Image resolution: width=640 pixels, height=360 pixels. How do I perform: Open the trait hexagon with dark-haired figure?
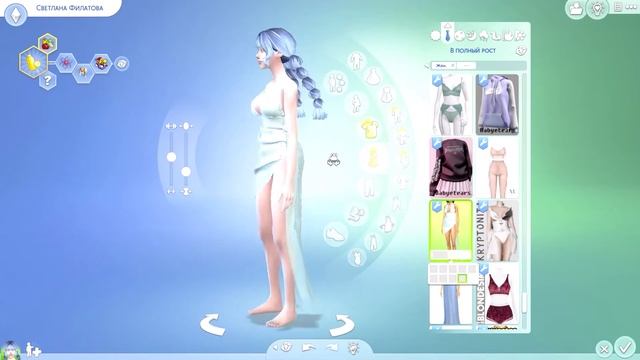101,63
